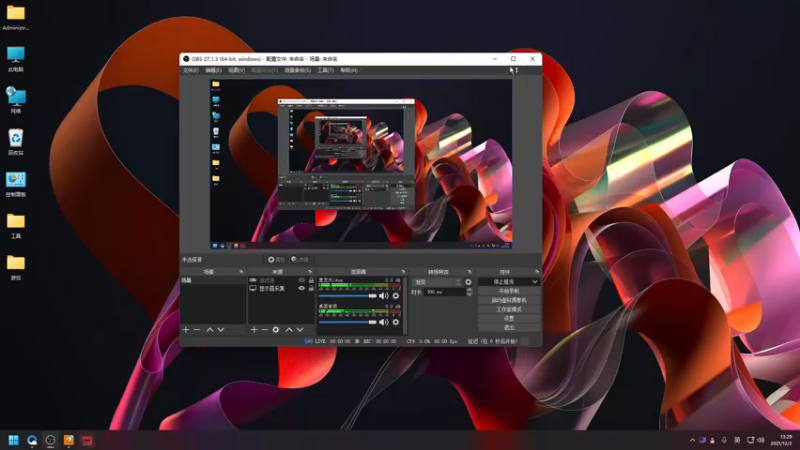Click the OBS preview canvas
Viewport: 800px width, 450px height.
(361, 164)
